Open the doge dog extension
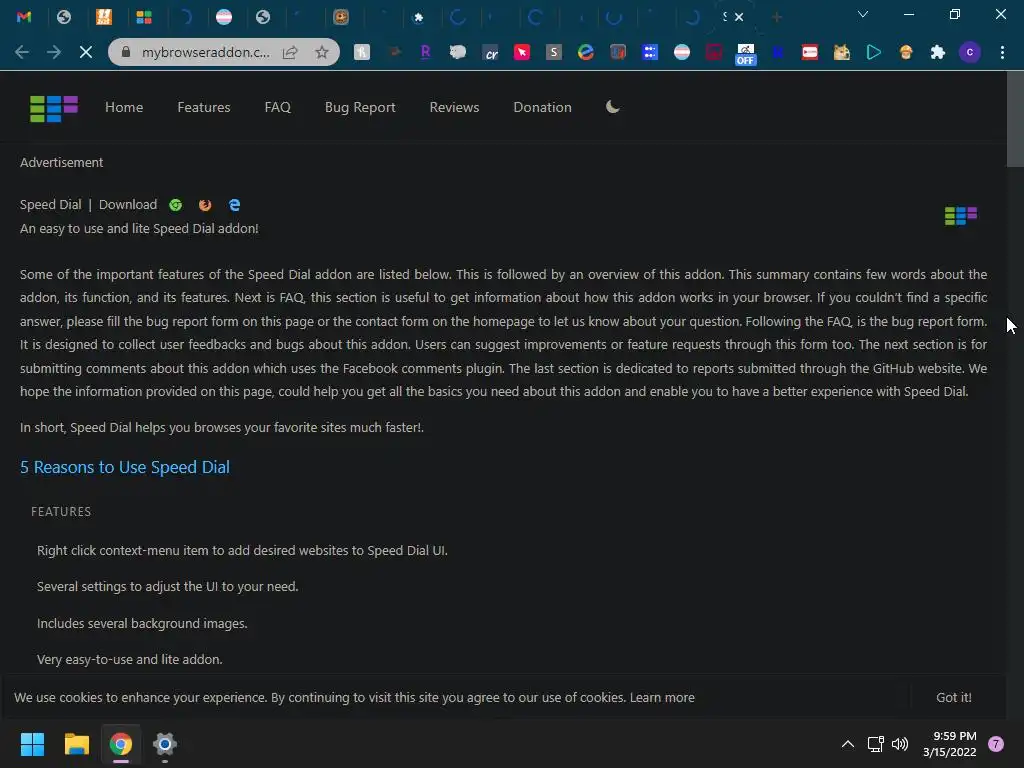The image size is (1024, 768). 842,52
